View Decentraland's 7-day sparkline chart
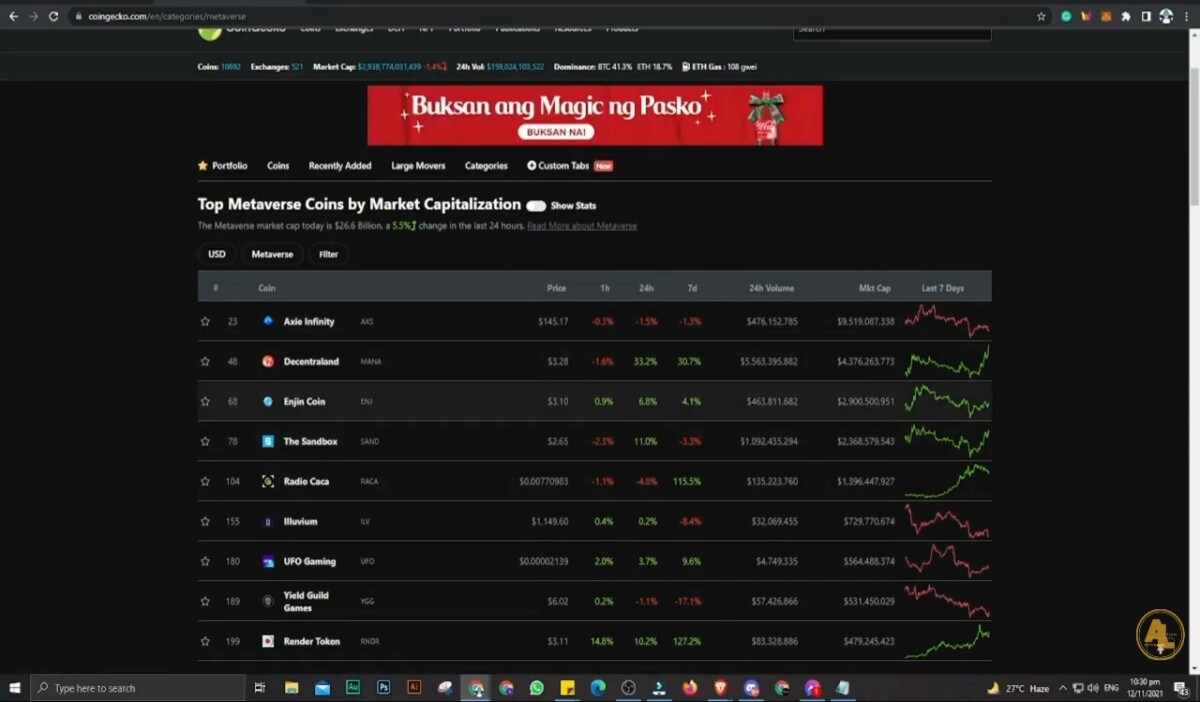Image resolution: width=1200 pixels, height=702 pixels. pyautogui.click(x=947, y=361)
